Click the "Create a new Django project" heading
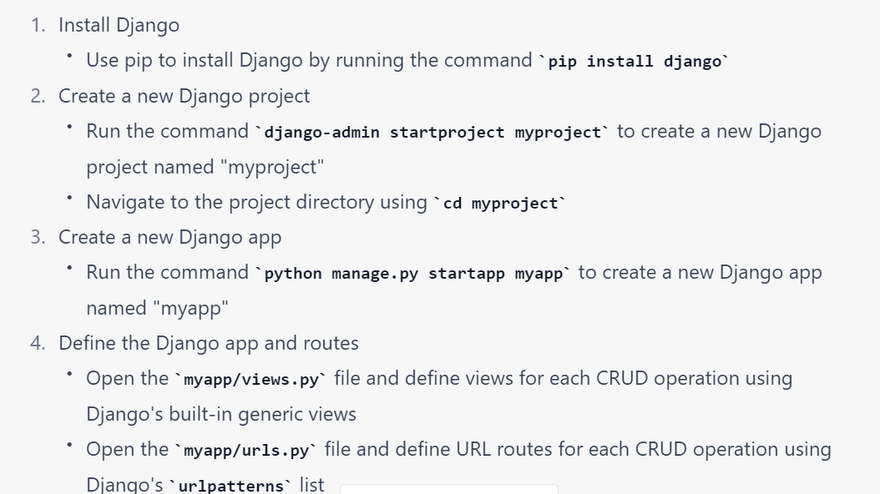Screen dimensions: 880x494 coord(184,96)
